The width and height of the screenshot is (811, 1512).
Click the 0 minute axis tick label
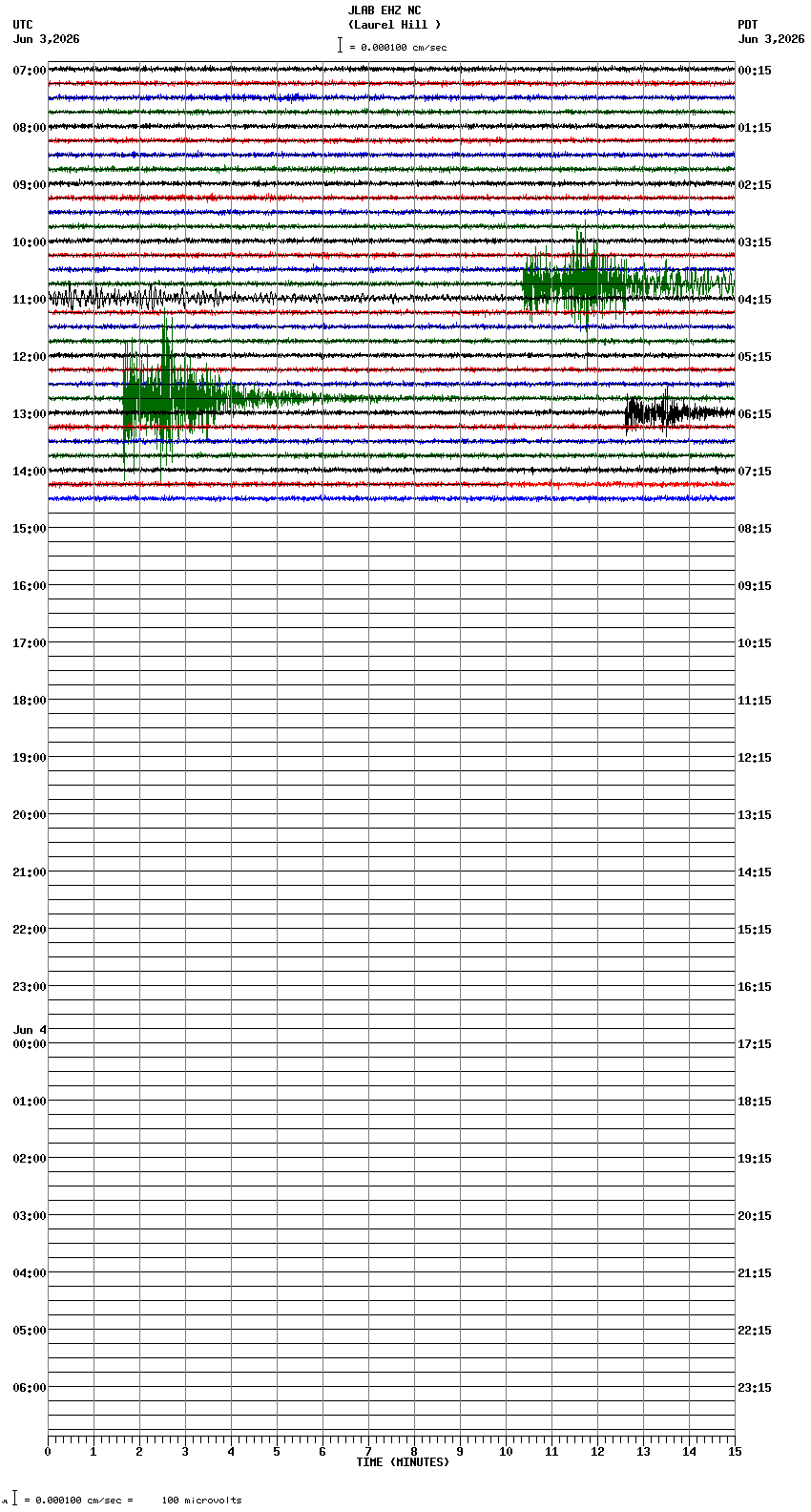pyautogui.click(x=48, y=1452)
